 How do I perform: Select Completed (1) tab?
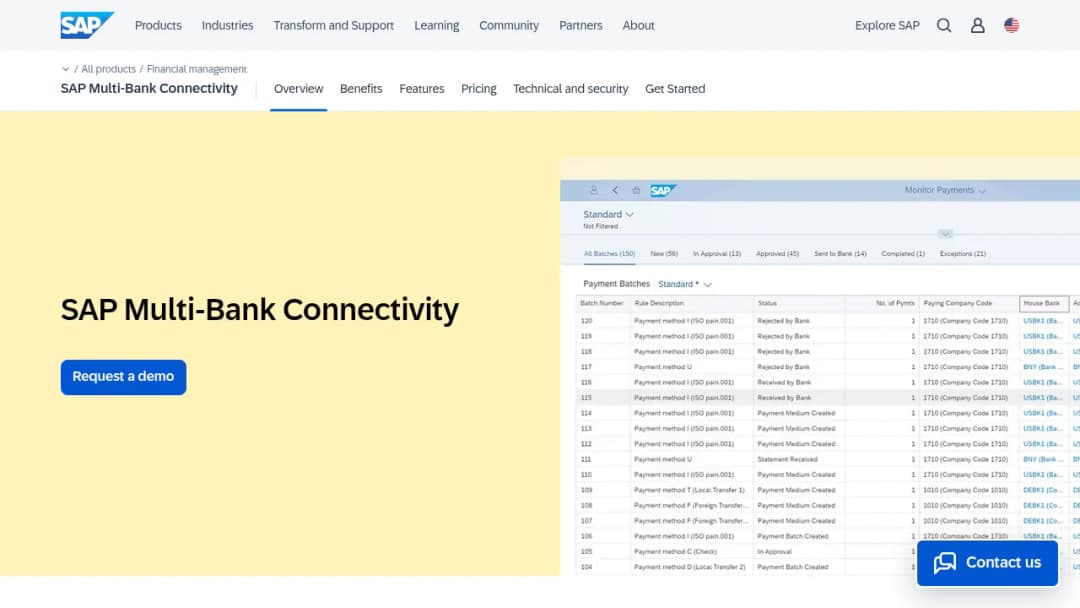click(903, 253)
